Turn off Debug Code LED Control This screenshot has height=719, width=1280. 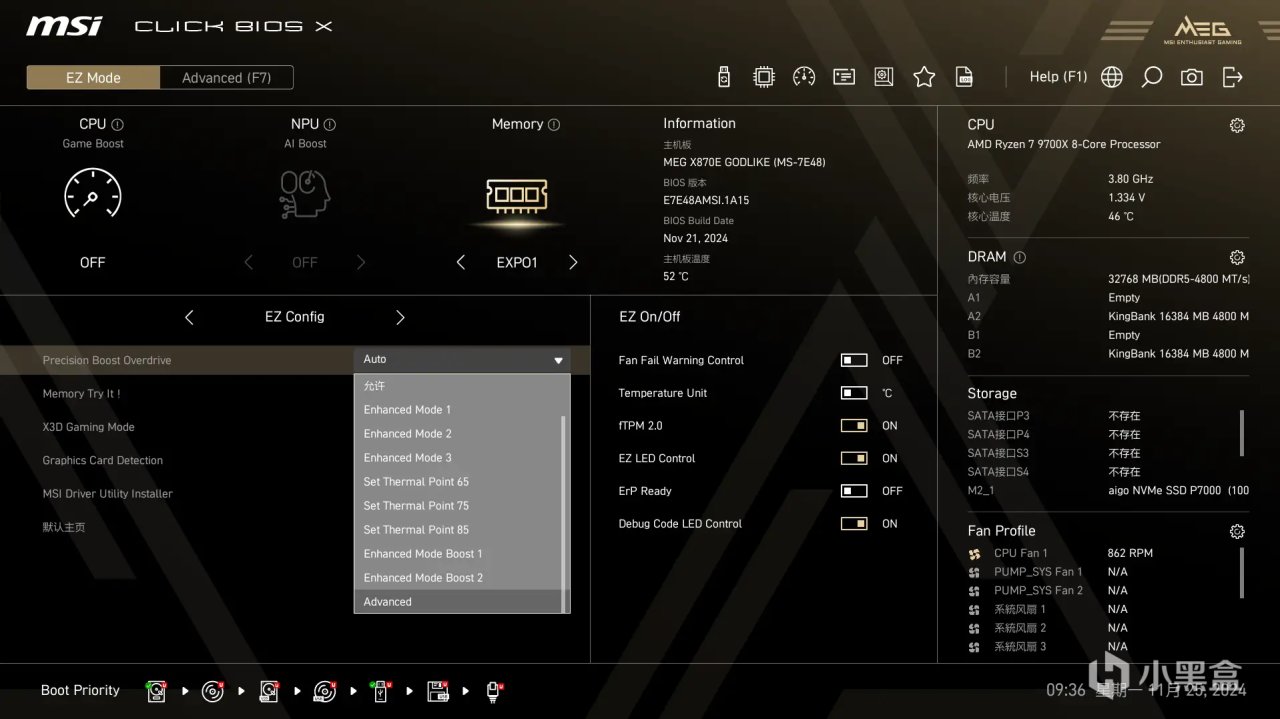tap(854, 523)
